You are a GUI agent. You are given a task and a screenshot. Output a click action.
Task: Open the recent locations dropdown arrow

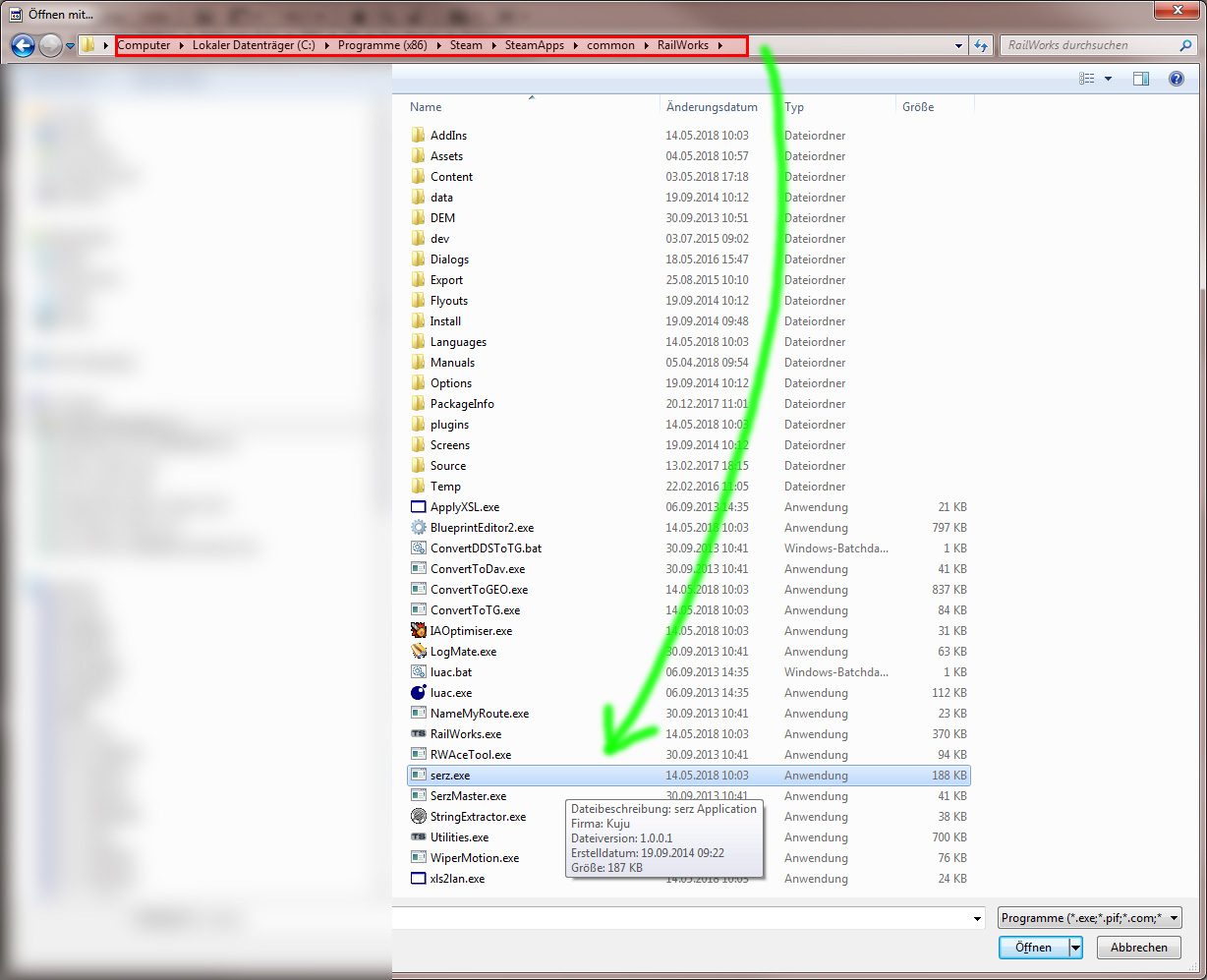tap(70, 46)
